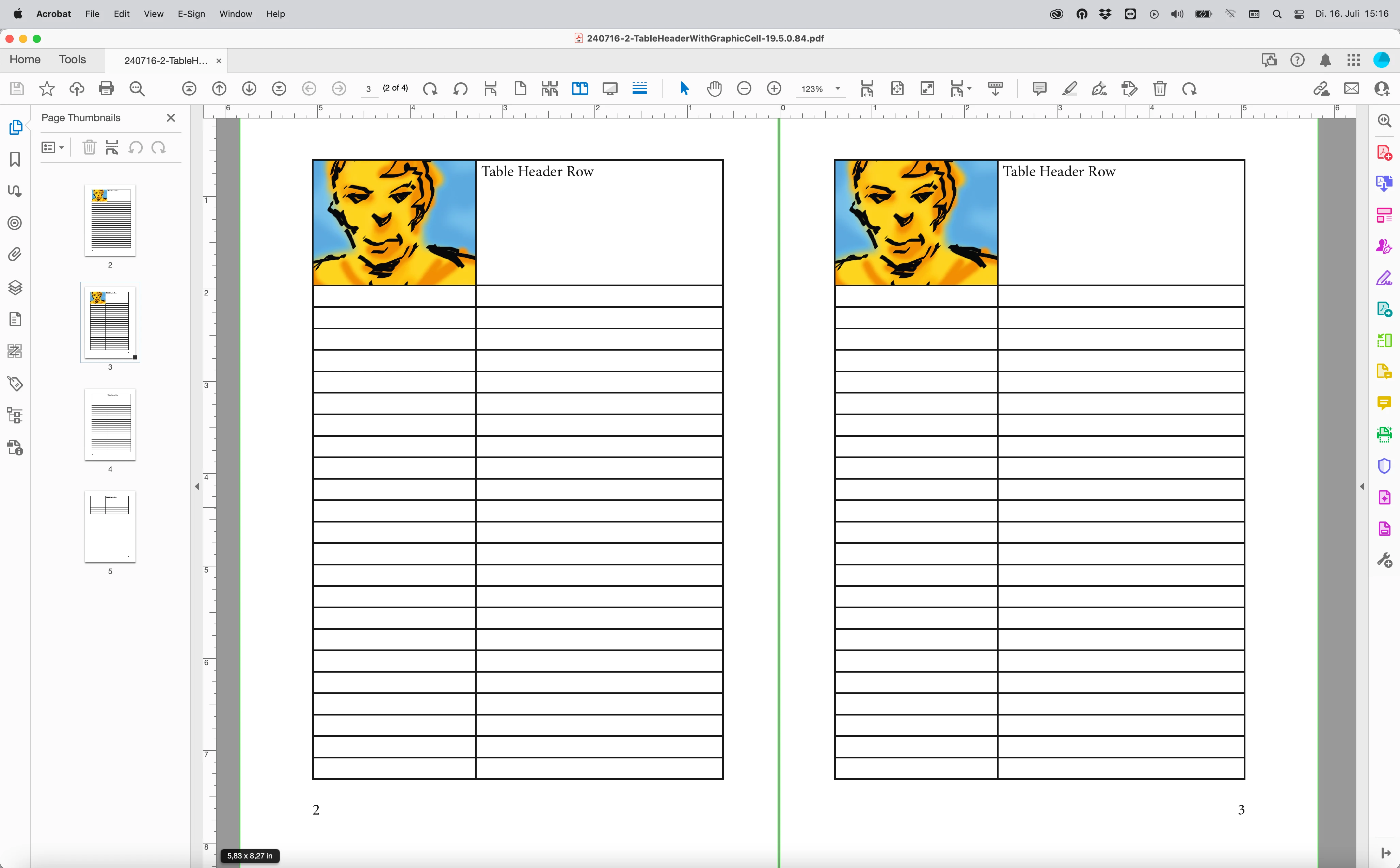1400x868 pixels.
Task: Toggle the Page Thumbnails panel icon
Action: coord(15,127)
